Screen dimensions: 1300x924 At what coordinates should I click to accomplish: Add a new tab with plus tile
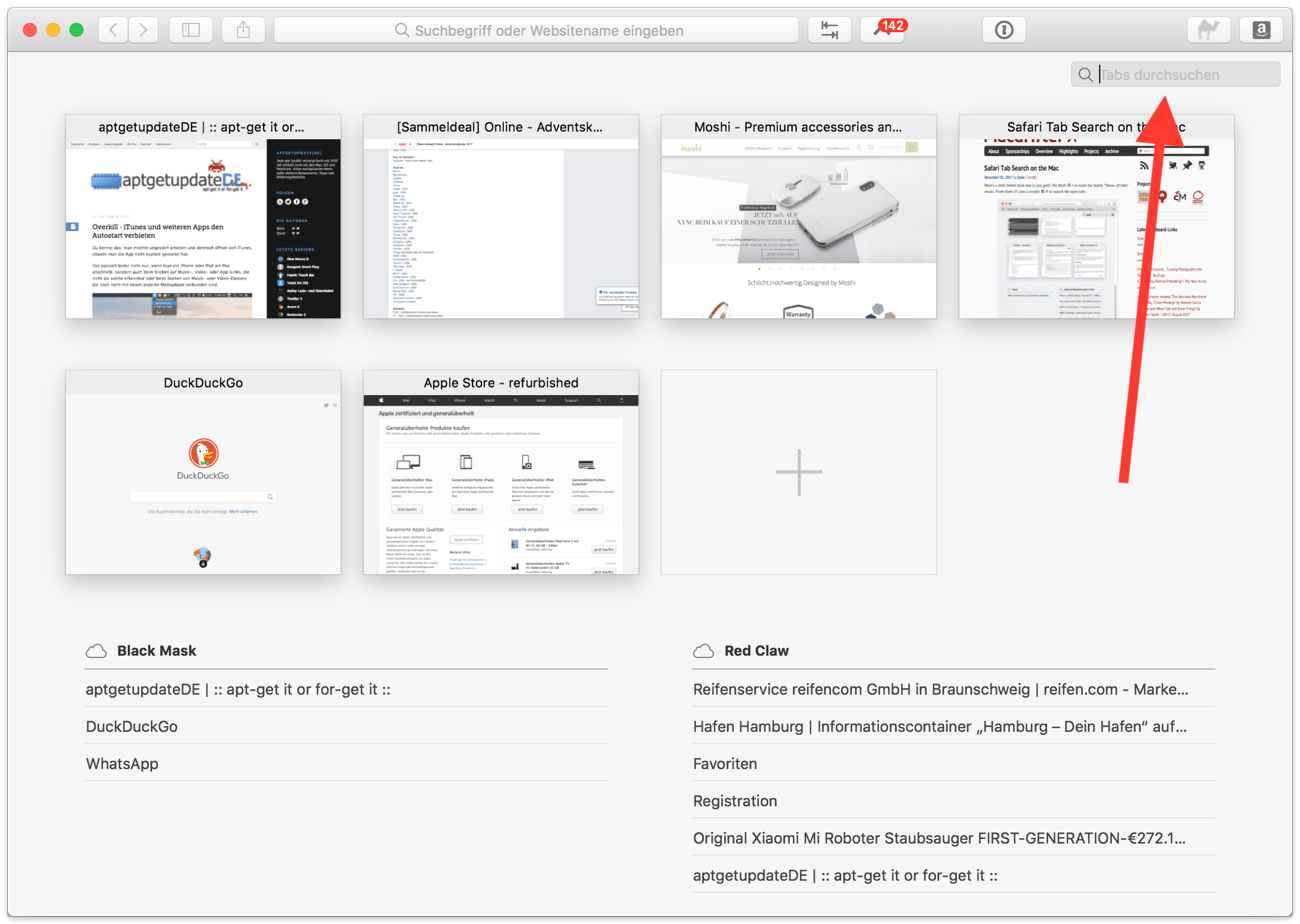pyautogui.click(x=798, y=472)
